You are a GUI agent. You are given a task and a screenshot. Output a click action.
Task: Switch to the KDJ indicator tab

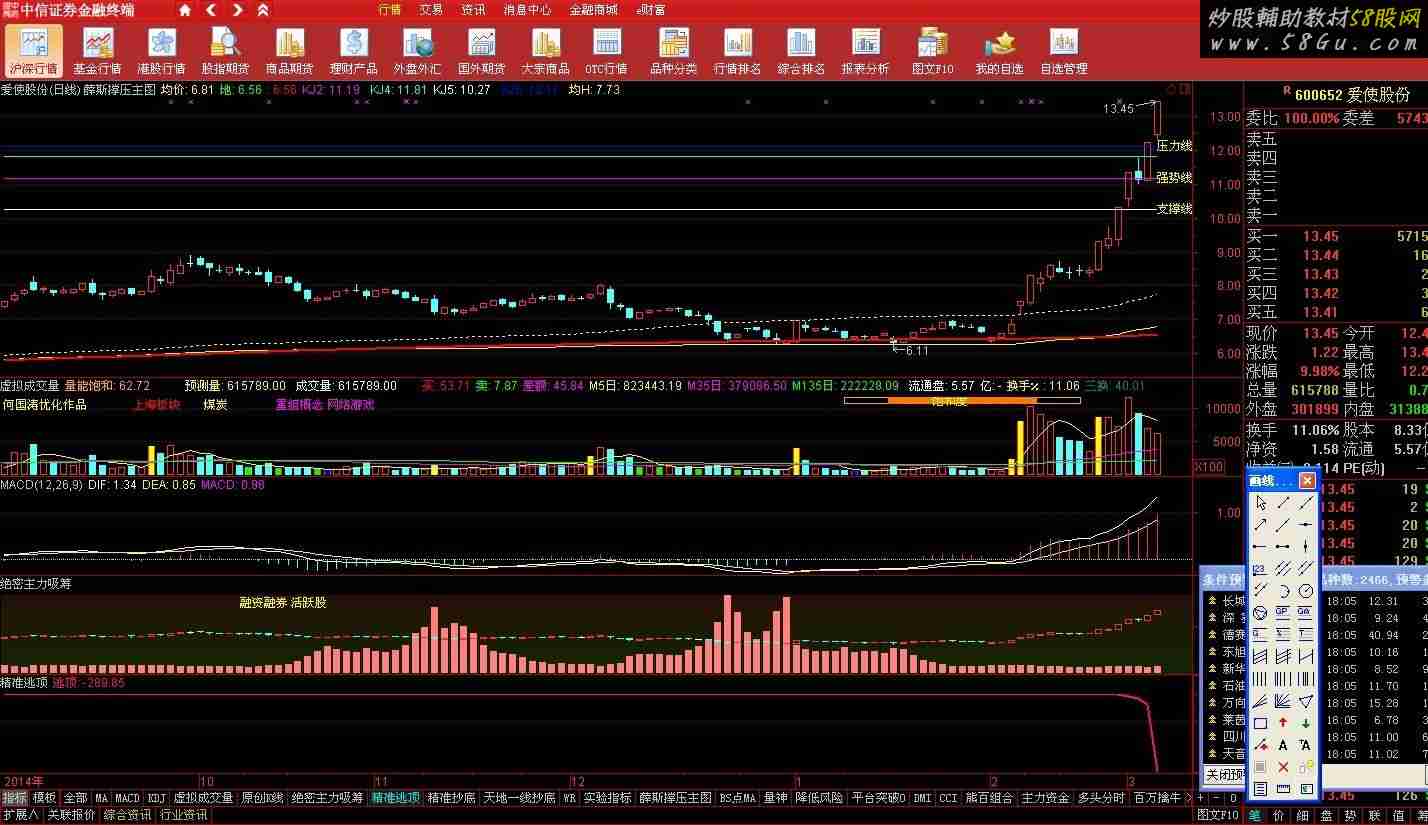click(x=157, y=798)
